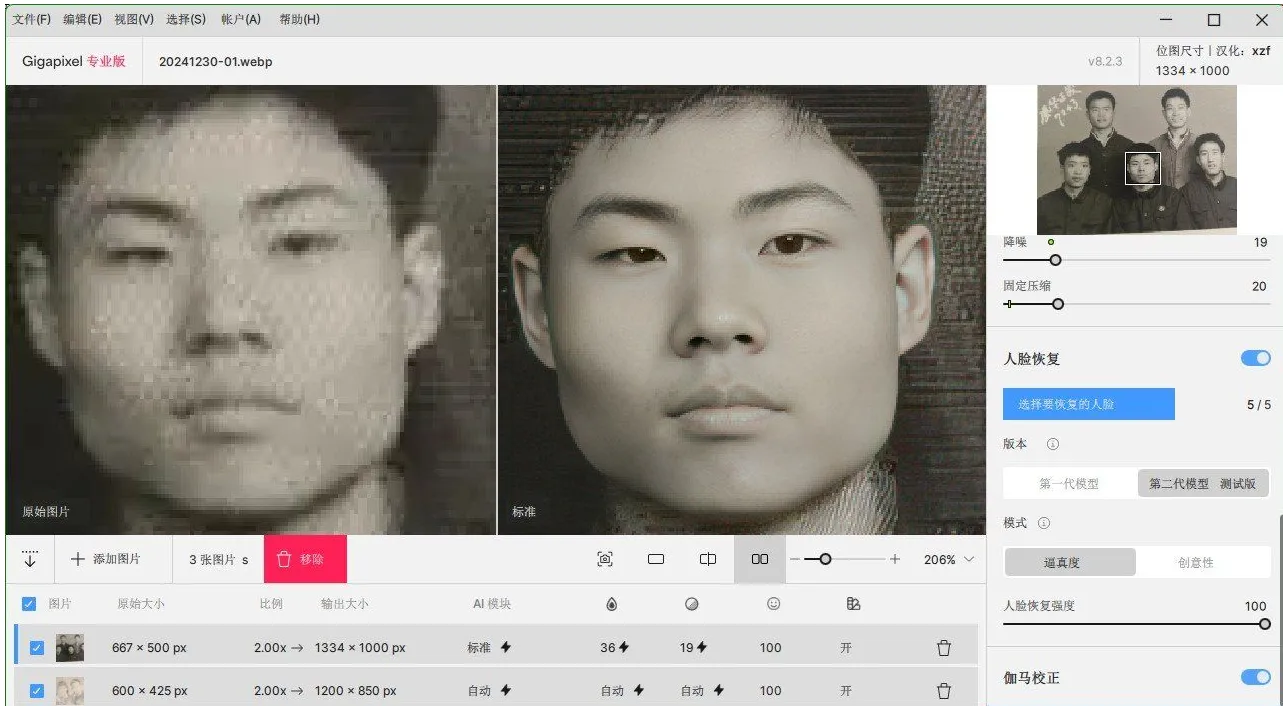Screen dimensions: 1283x706
Task: Switch to single view layout icon
Action: tap(656, 560)
